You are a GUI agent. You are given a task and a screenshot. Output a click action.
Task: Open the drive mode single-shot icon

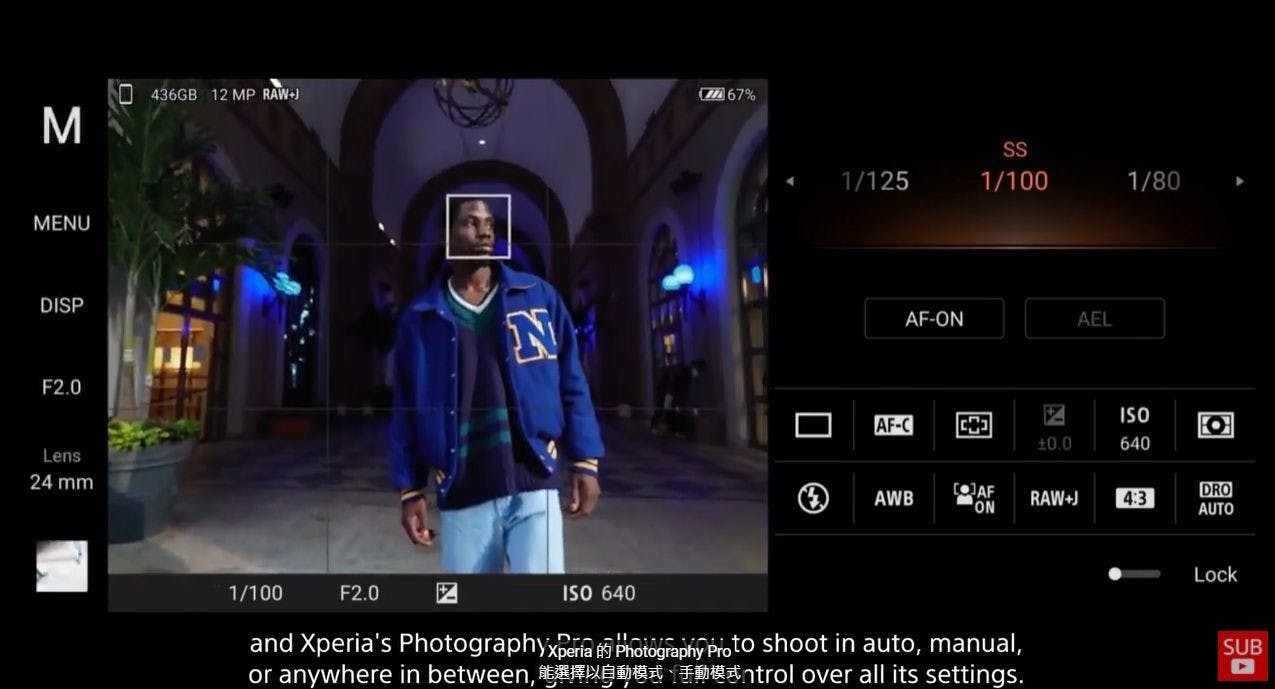coord(813,425)
